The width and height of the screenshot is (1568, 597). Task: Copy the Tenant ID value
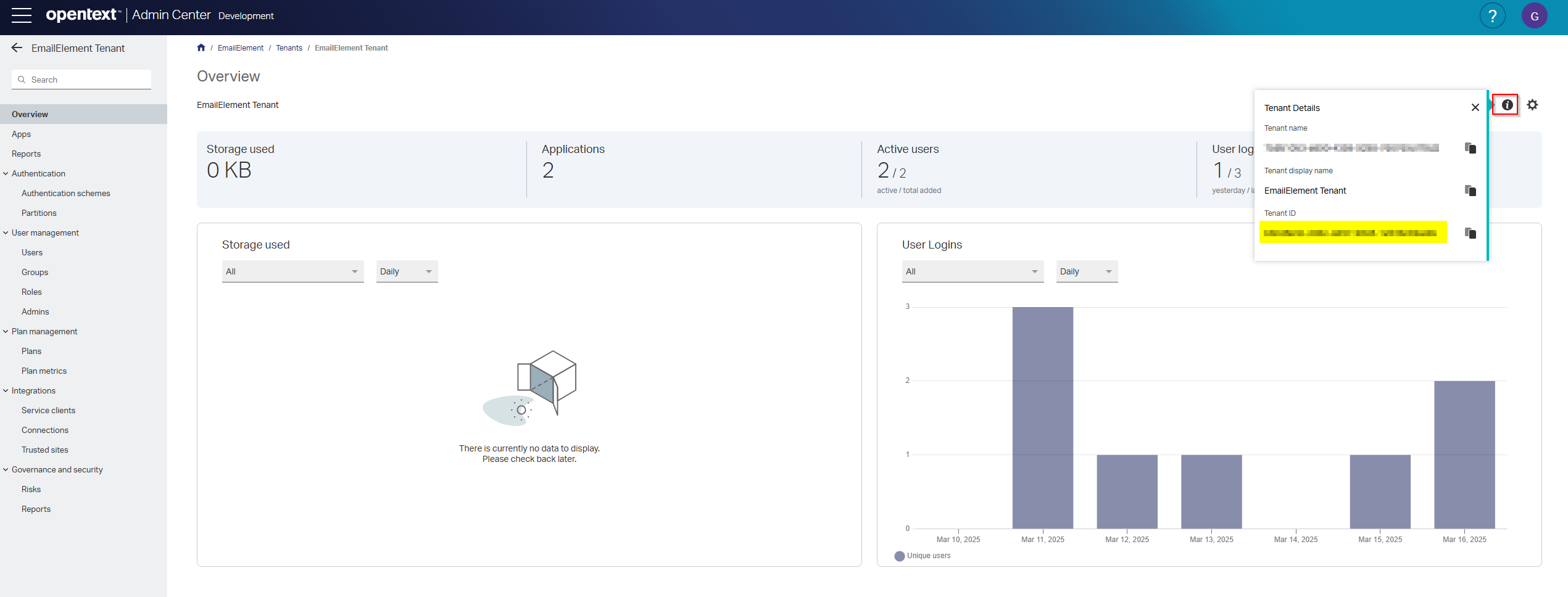(x=1471, y=233)
